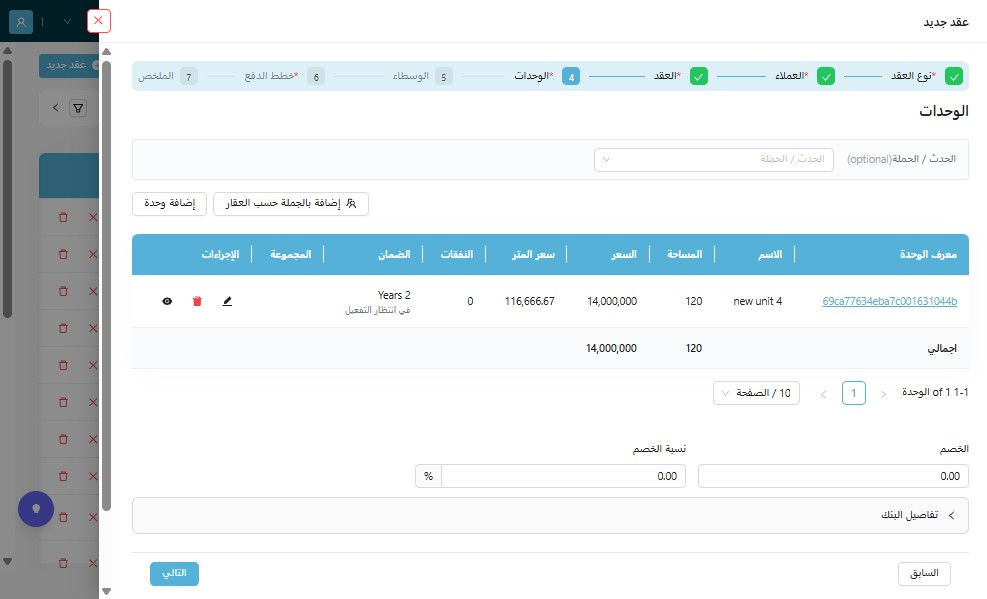
Task: Toggle the eye icon to view new unit 4
Action: pyautogui.click(x=167, y=301)
